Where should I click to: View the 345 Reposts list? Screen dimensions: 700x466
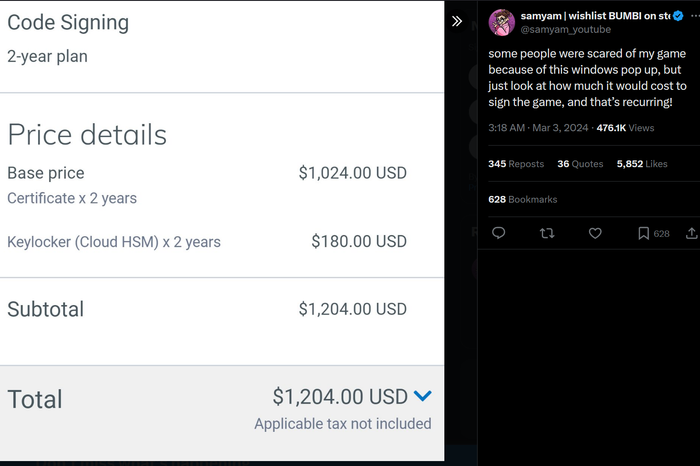[516, 164]
